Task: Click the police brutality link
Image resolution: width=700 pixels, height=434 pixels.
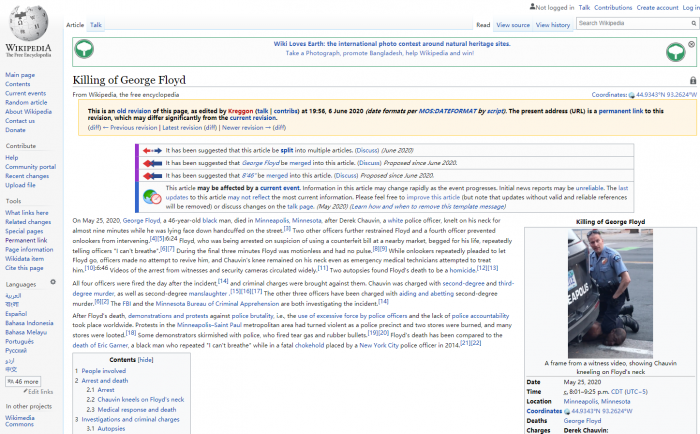Action: 252,316
